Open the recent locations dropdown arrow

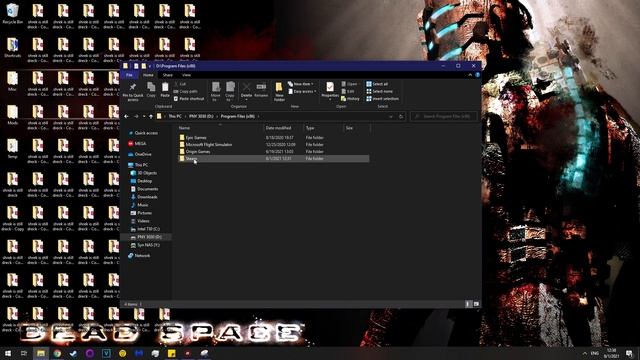[x=144, y=117]
